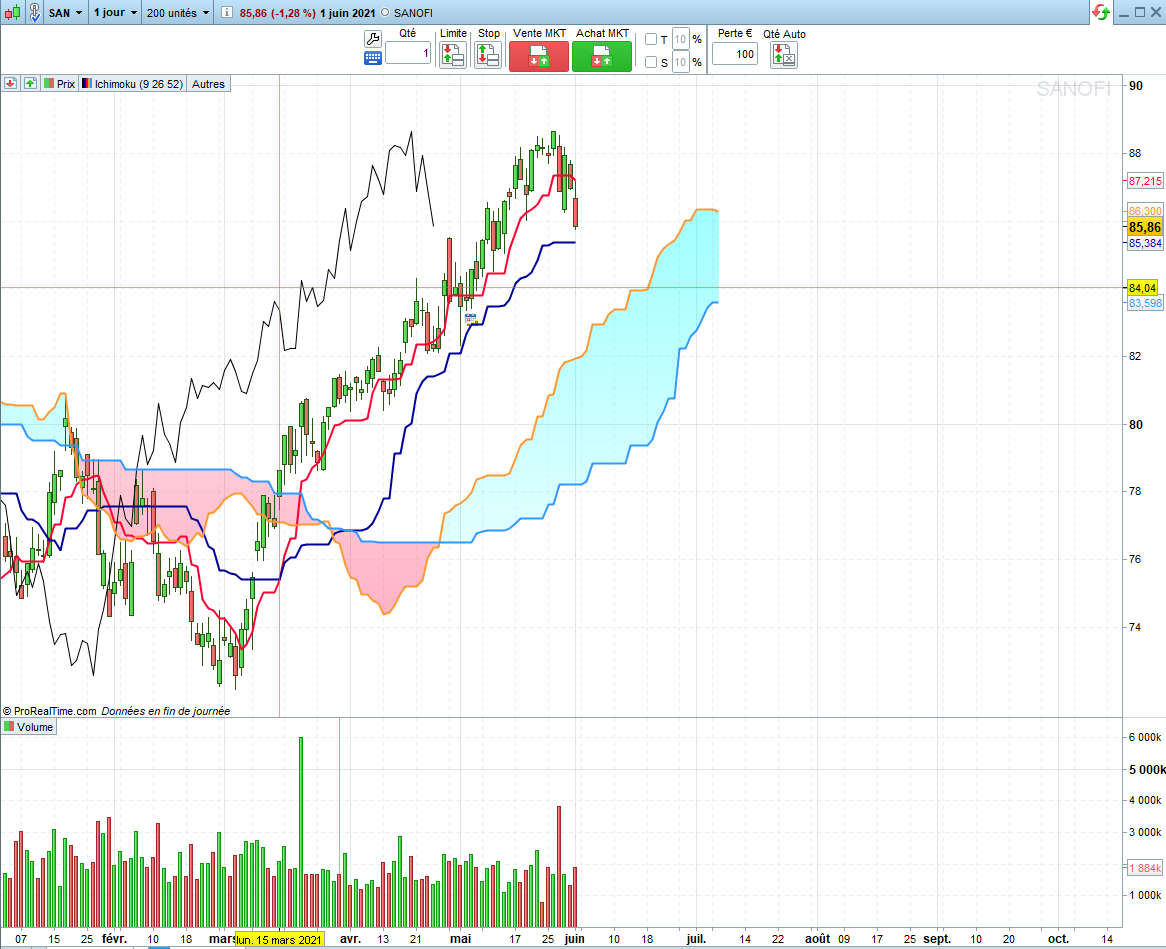The width and height of the screenshot is (1166, 949).
Task: Focus the Perte € loss input field
Action: (735, 54)
